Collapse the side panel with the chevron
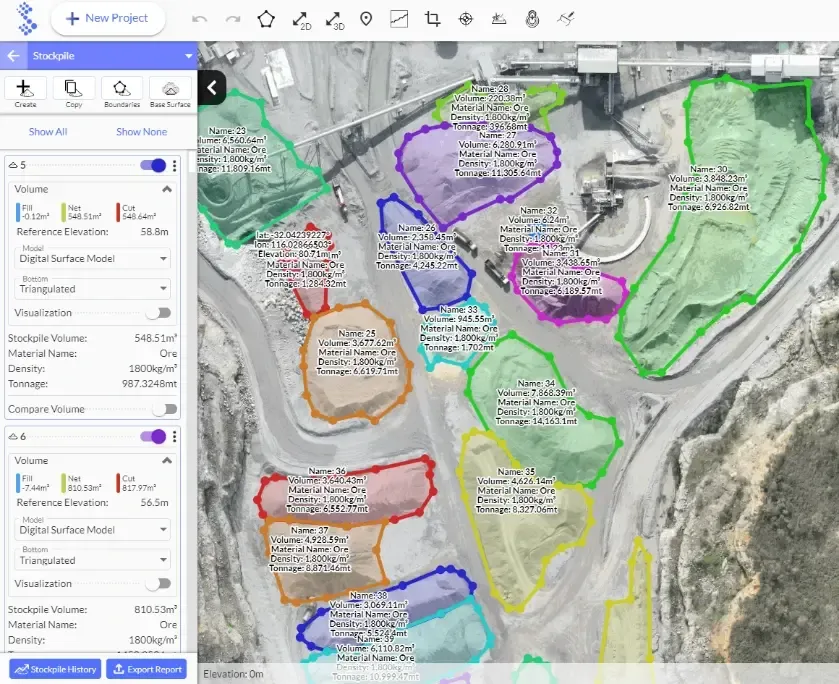Screen dimensions: 839x684 [x=212, y=87]
